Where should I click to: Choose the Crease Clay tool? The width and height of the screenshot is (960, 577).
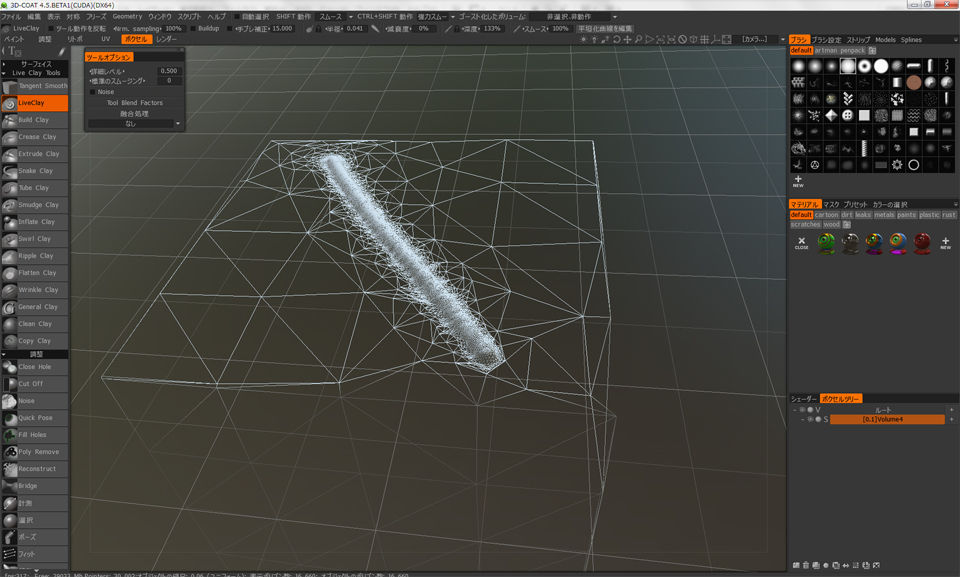tap(35, 137)
